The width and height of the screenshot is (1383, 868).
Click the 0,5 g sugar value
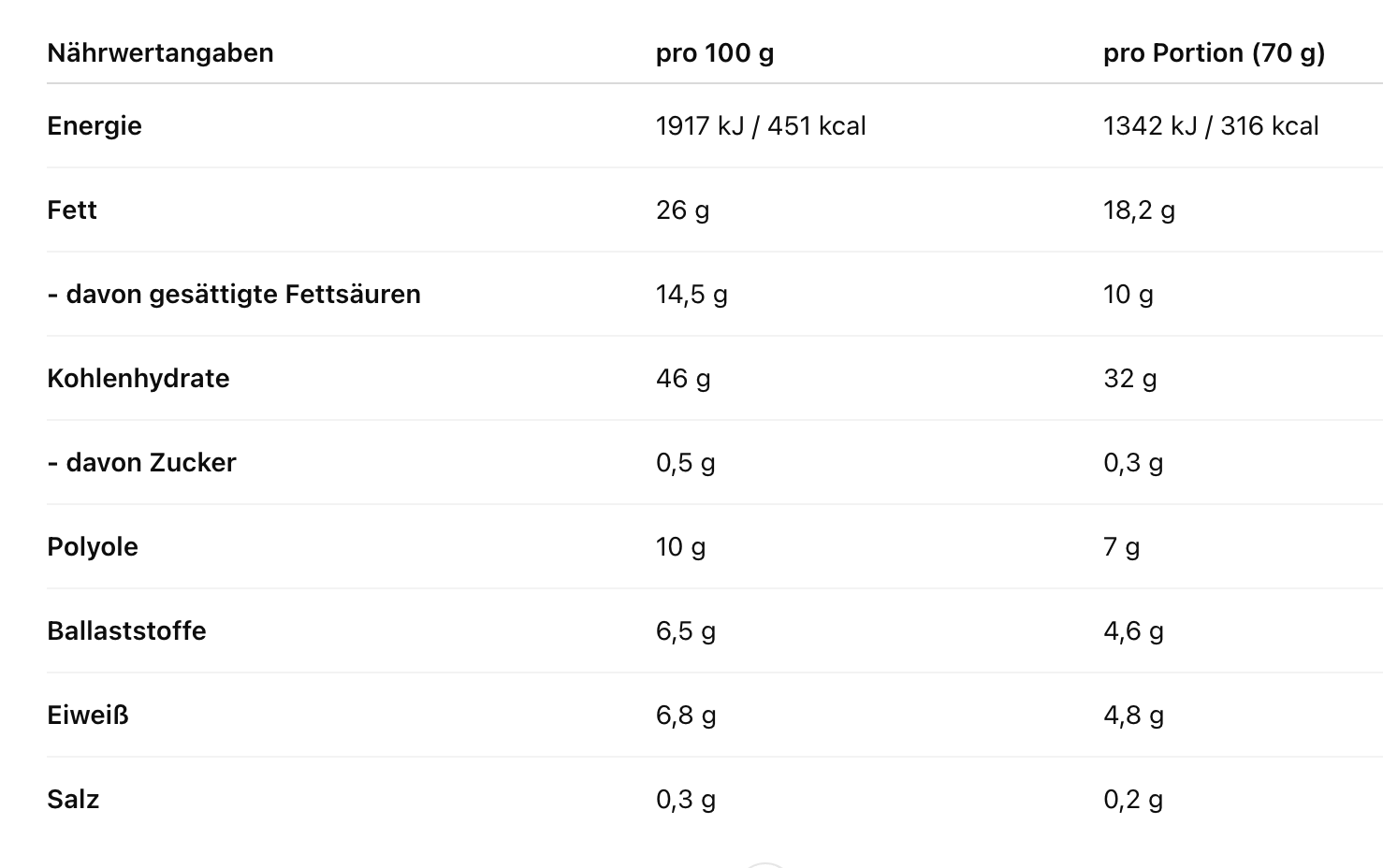click(685, 463)
